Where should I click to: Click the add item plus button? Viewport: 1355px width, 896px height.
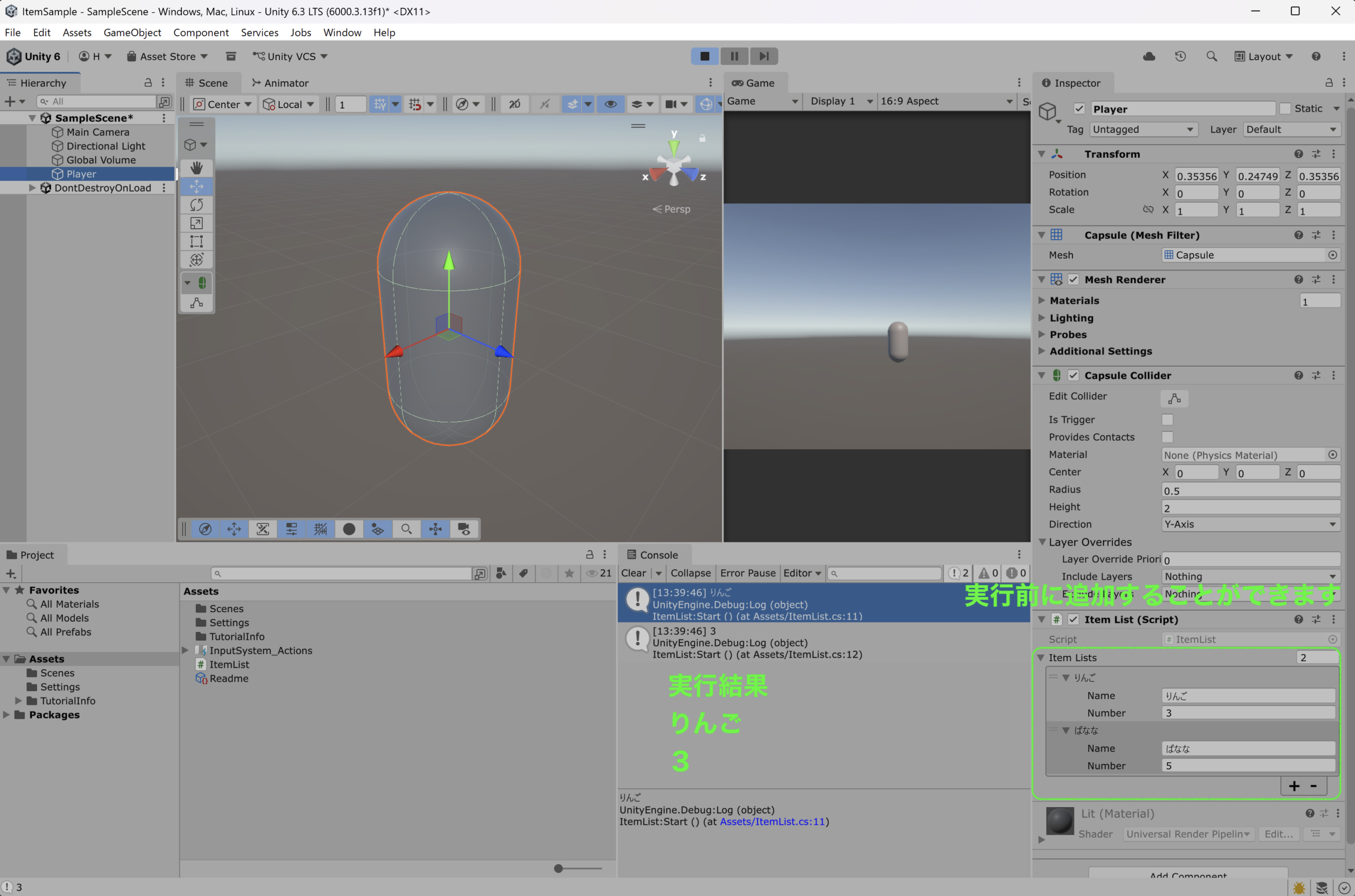(1294, 786)
